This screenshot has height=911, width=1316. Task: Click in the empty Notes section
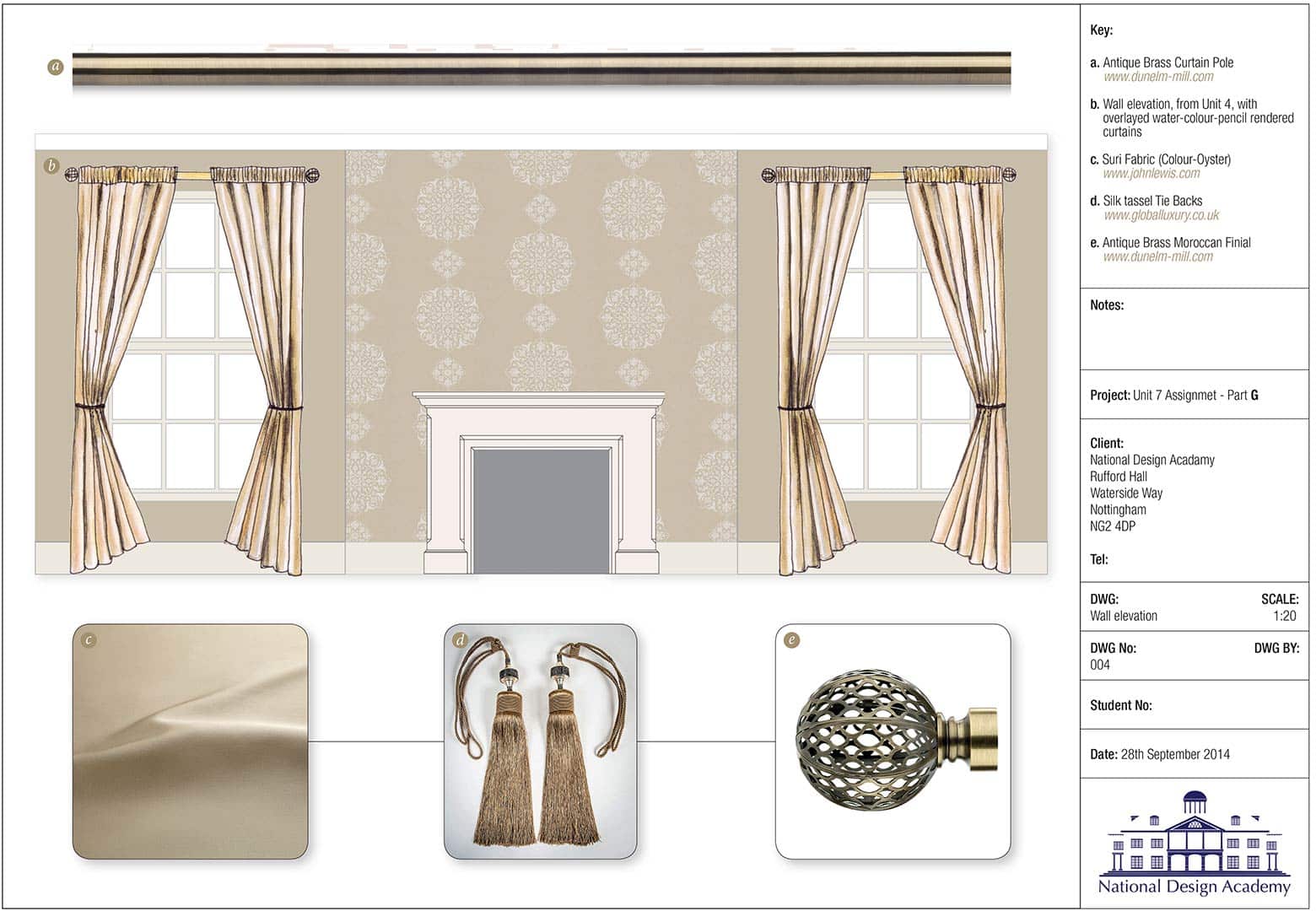coord(1194,337)
